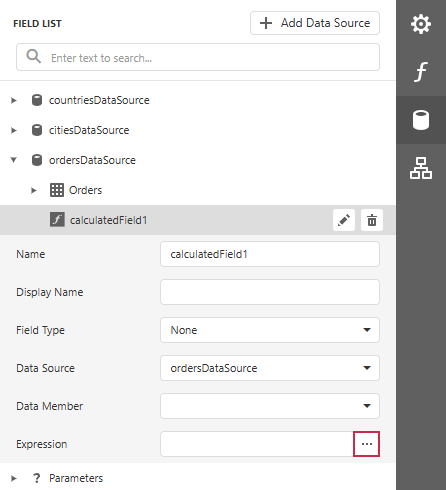Image resolution: width=446 pixels, height=490 pixels.
Task: Expand the Orders table node
Action: coord(33,190)
